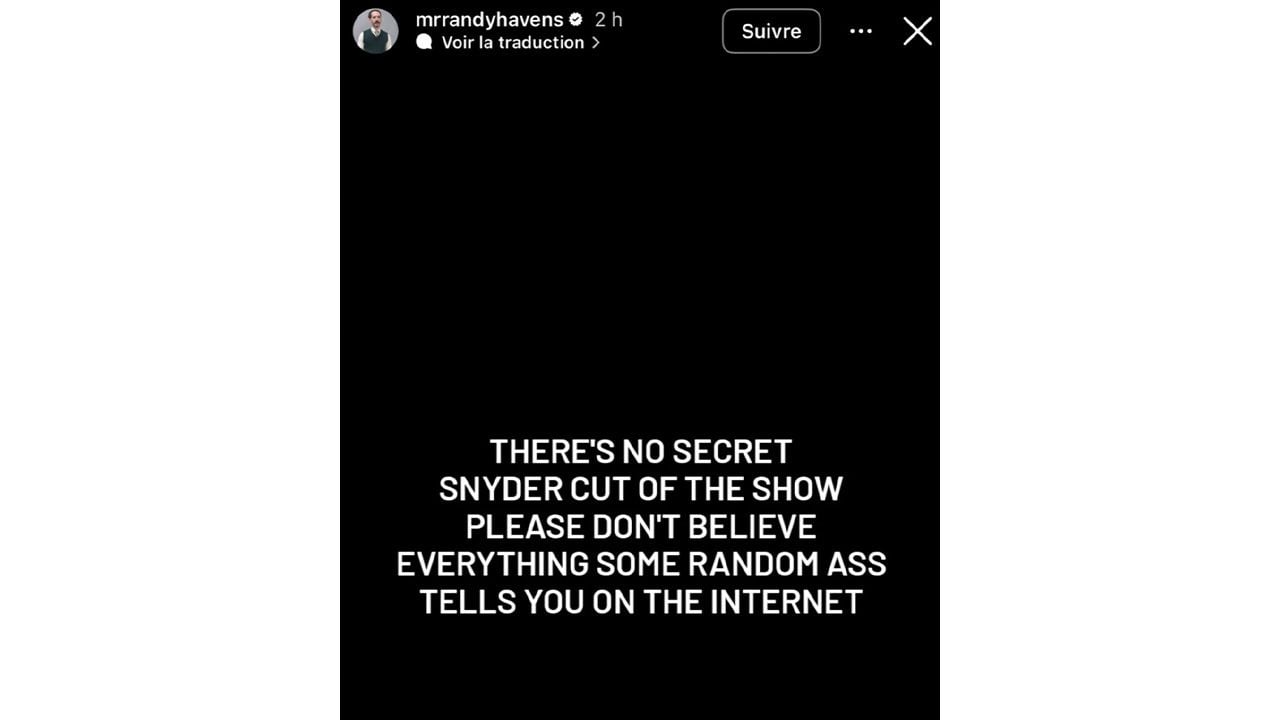Open mrrandyhavens profile picture avatar
This screenshot has width=1280, height=720.
[x=375, y=31]
